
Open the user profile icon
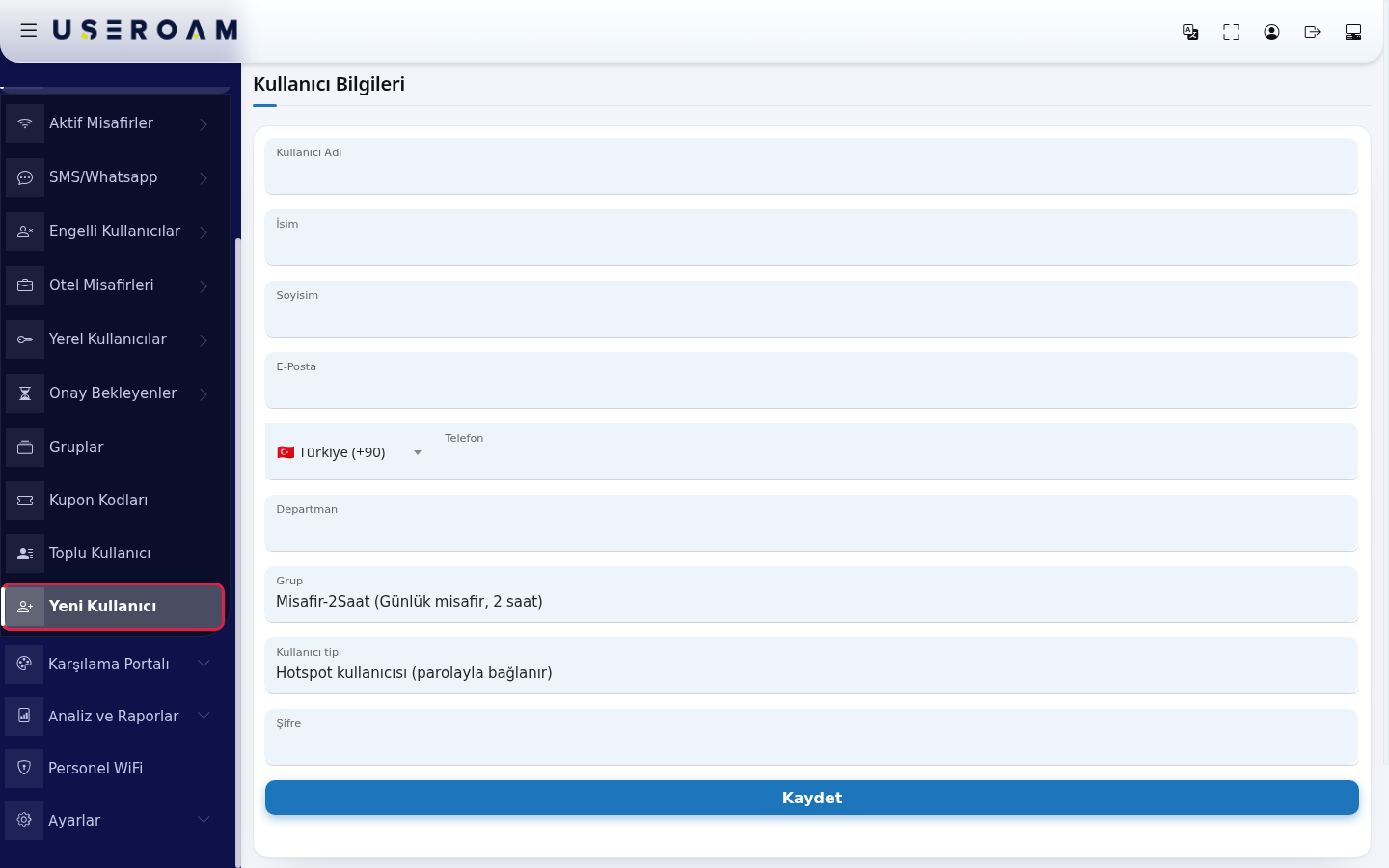coord(1271,32)
